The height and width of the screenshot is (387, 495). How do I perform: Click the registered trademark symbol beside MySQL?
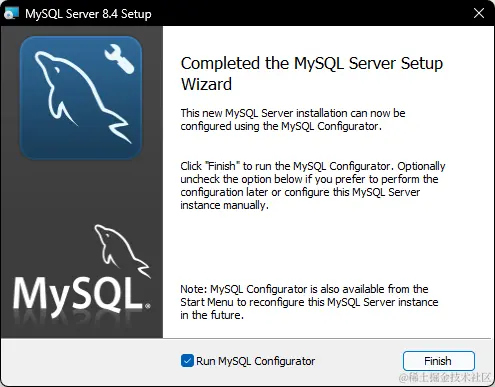tap(148, 305)
